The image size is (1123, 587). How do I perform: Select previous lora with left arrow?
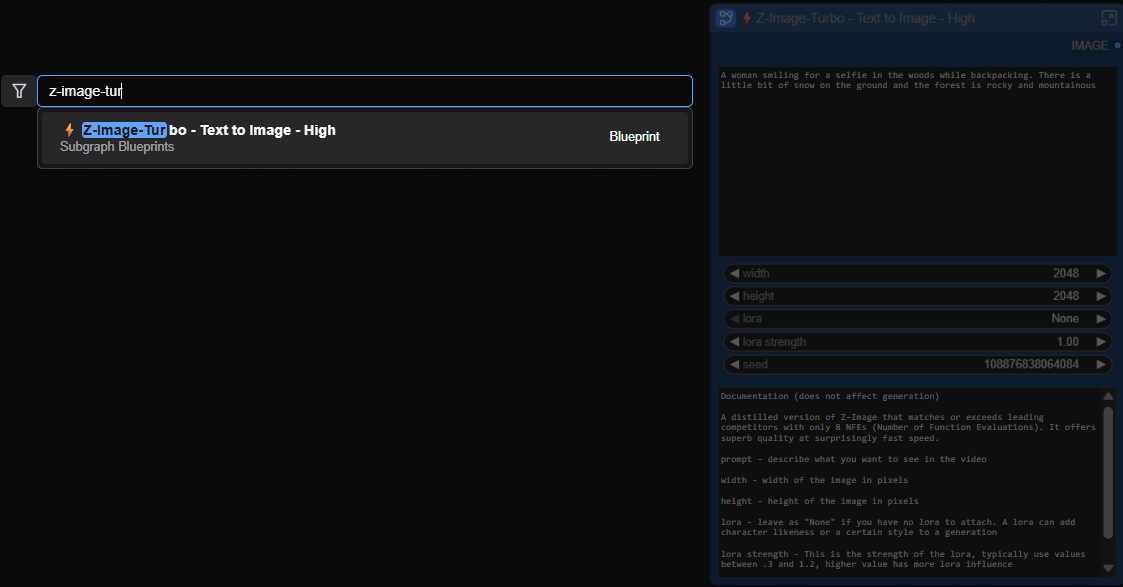click(733, 319)
